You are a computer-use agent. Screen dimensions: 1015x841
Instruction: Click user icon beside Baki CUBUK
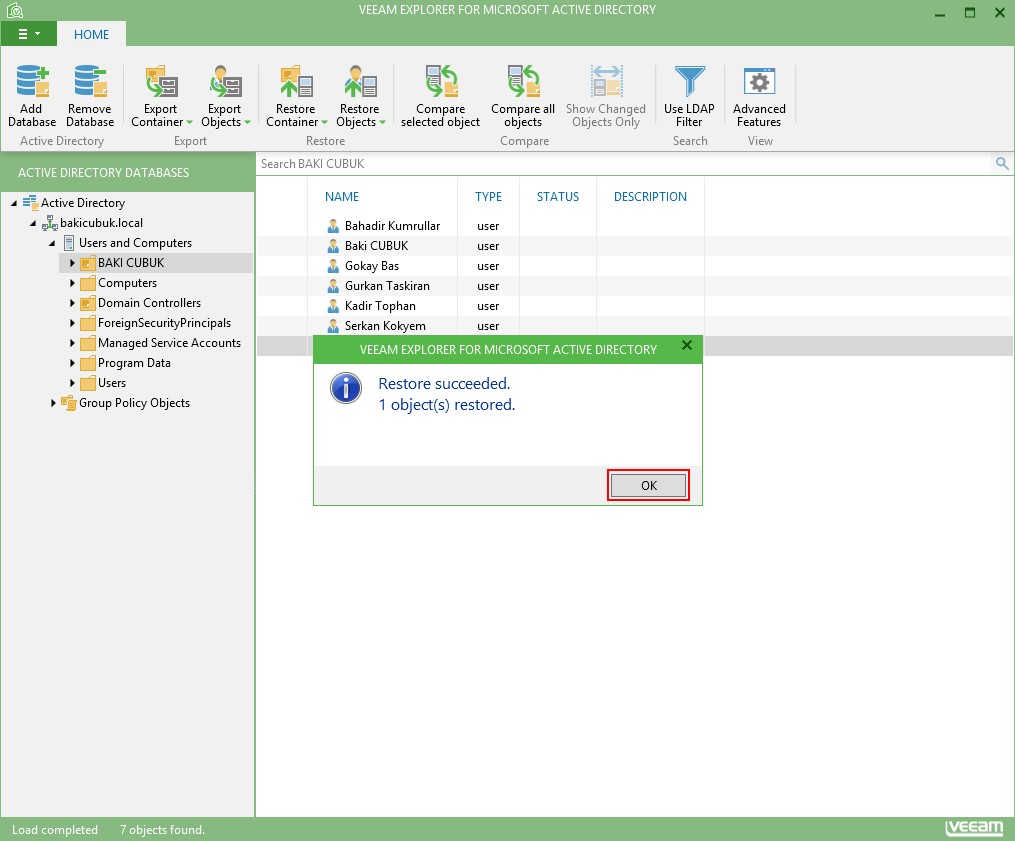pos(333,246)
